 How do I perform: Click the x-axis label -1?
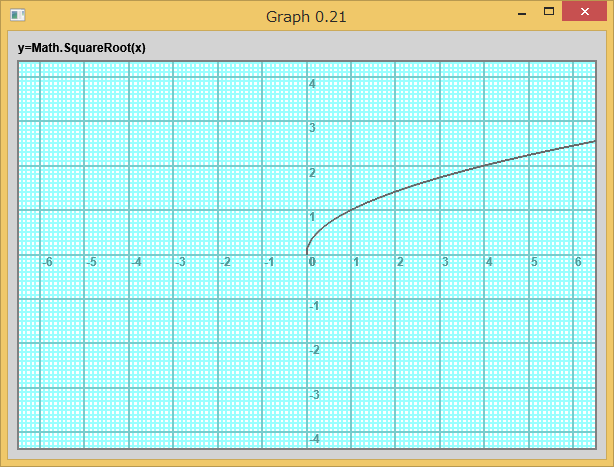pos(269,262)
